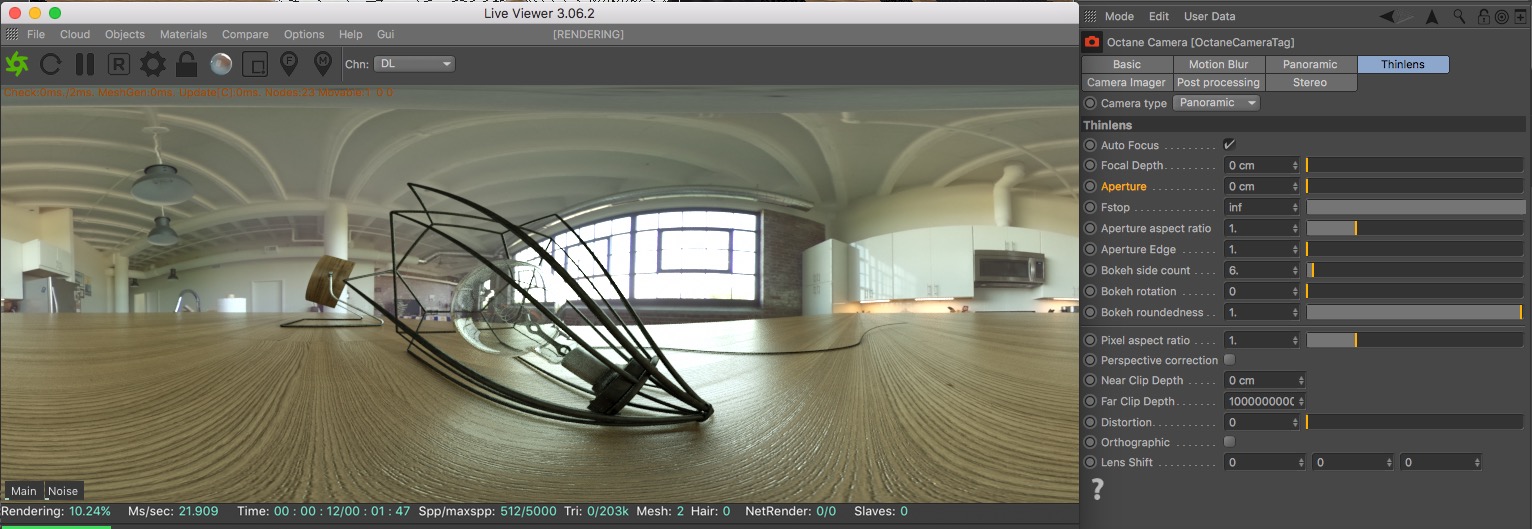
Task: Click the question mark help icon
Action: 1097,489
